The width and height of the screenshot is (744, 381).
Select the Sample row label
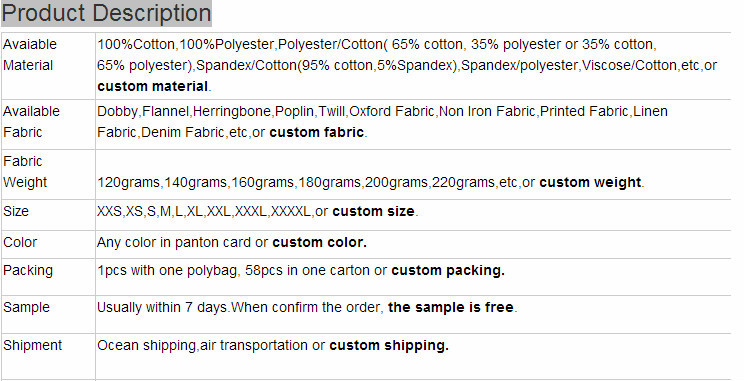point(27,307)
